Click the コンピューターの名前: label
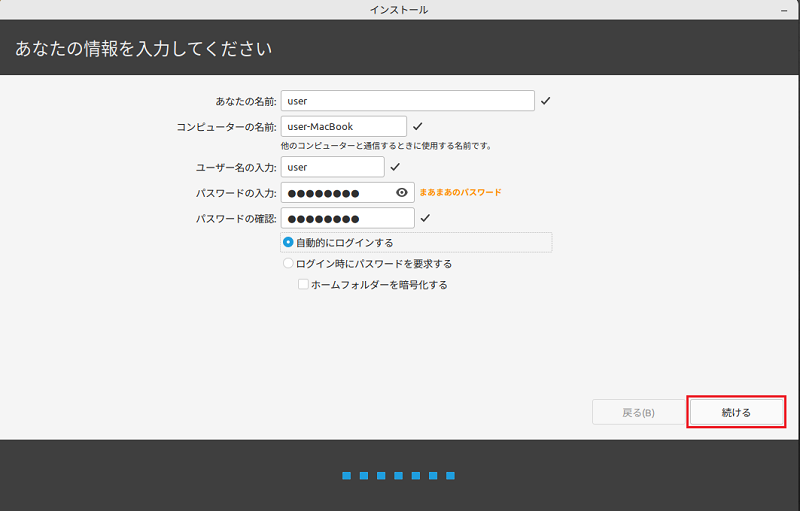 227,127
